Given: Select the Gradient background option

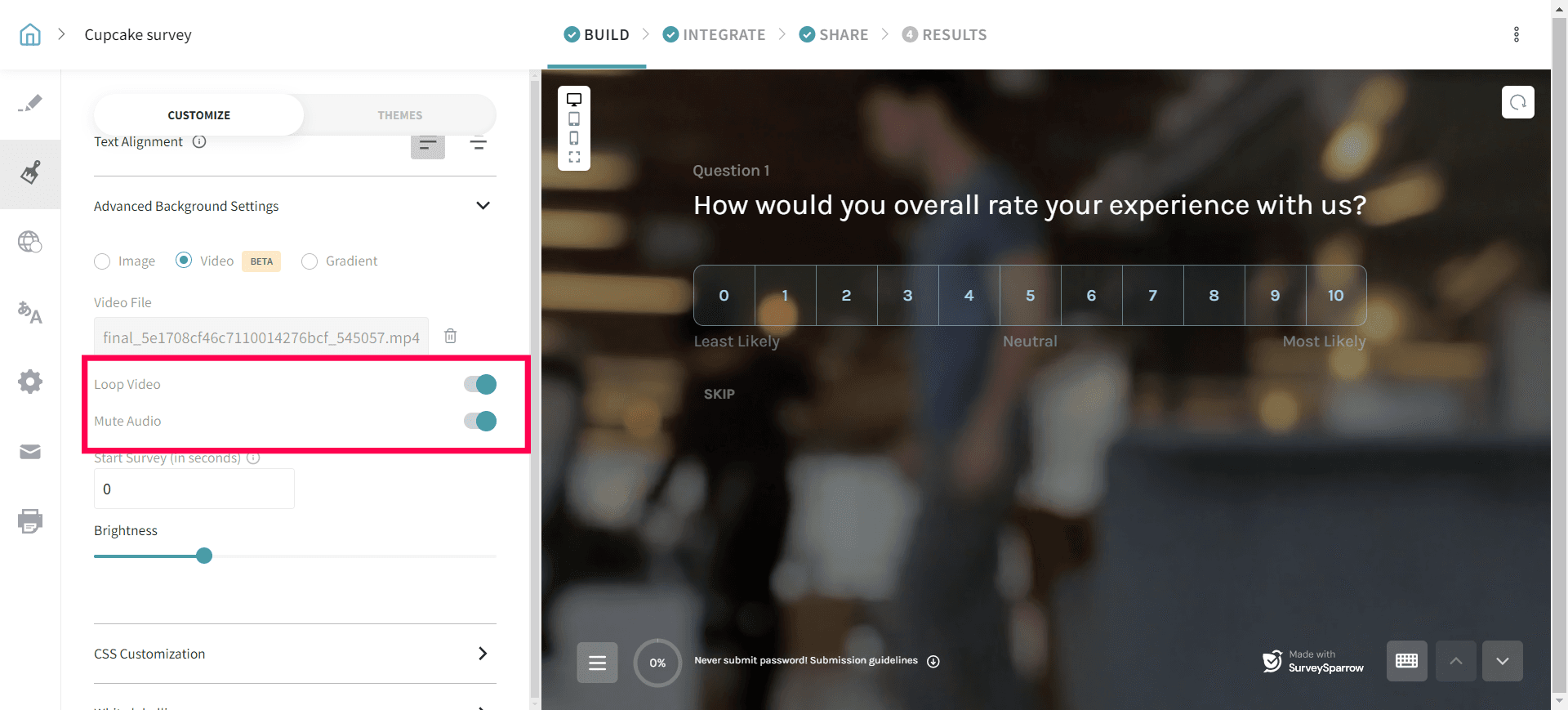Looking at the screenshot, I should coord(310,261).
